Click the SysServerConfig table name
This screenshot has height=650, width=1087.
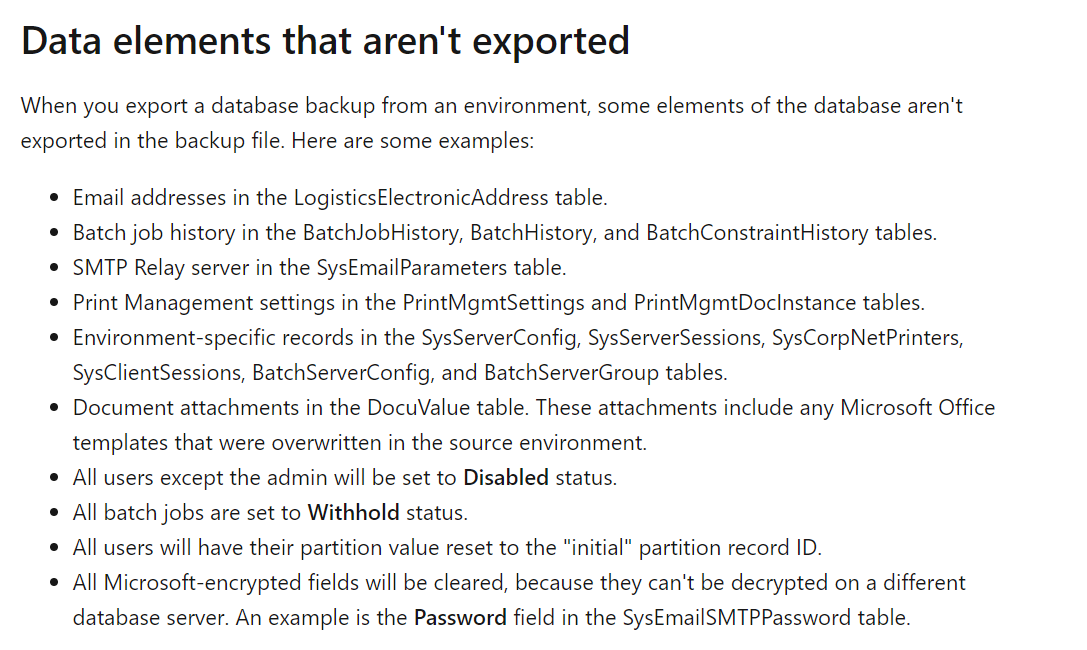coord(499,337)
